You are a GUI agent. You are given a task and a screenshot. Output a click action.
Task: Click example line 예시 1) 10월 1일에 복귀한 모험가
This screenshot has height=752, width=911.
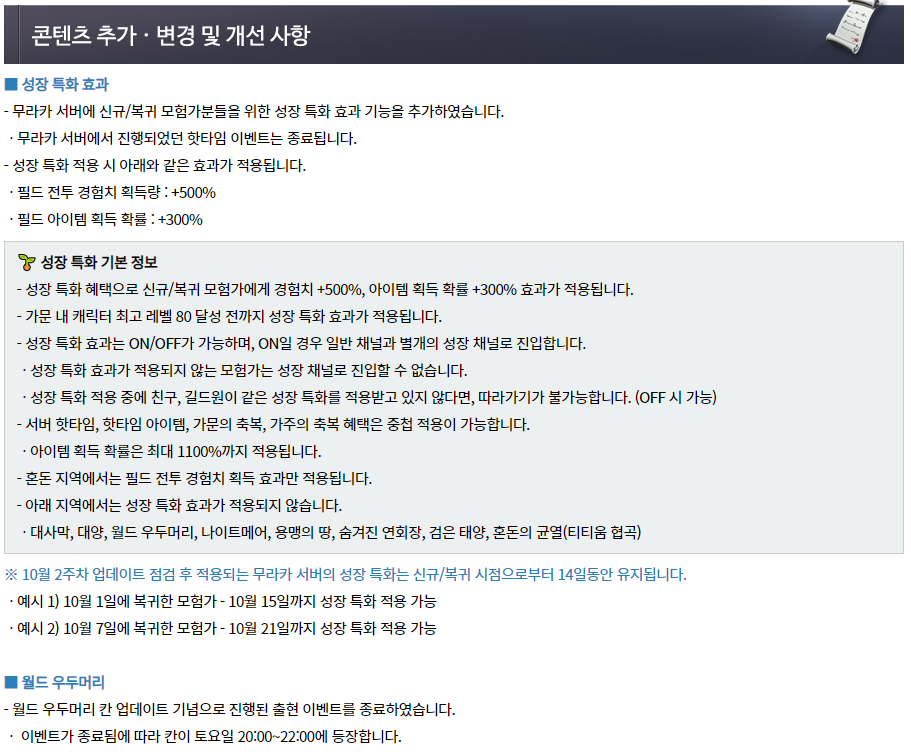pyautogui.click(x=223, y=601)
